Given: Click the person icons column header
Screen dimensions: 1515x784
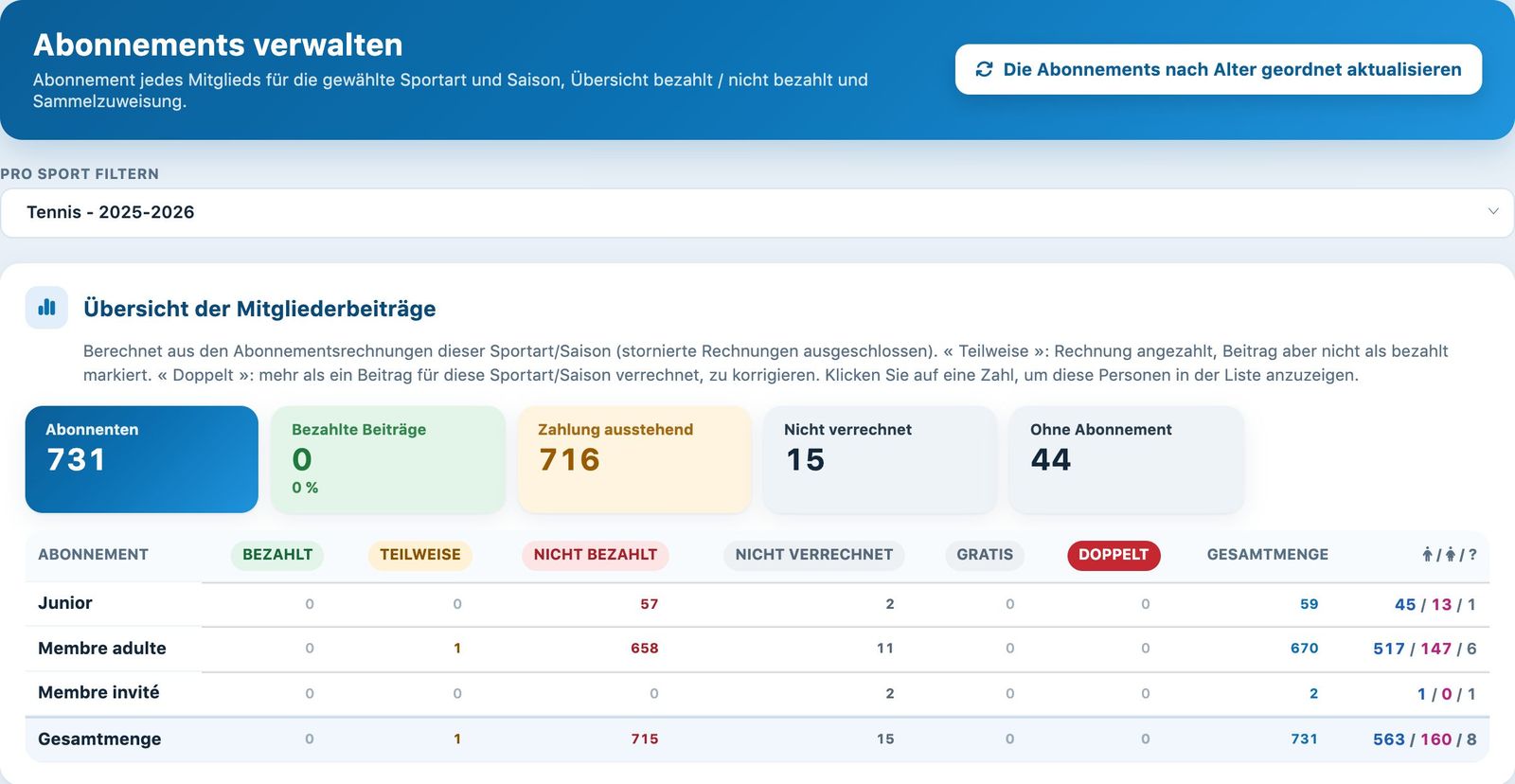Looking at the screenshot, I should (x=1449, y=555).
